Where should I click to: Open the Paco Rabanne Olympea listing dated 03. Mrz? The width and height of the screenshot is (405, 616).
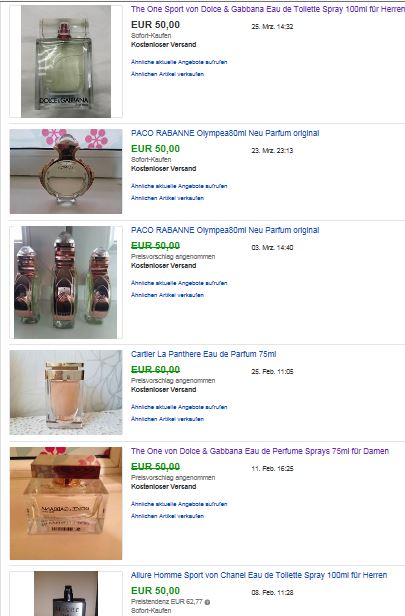(x=225, y=230)
